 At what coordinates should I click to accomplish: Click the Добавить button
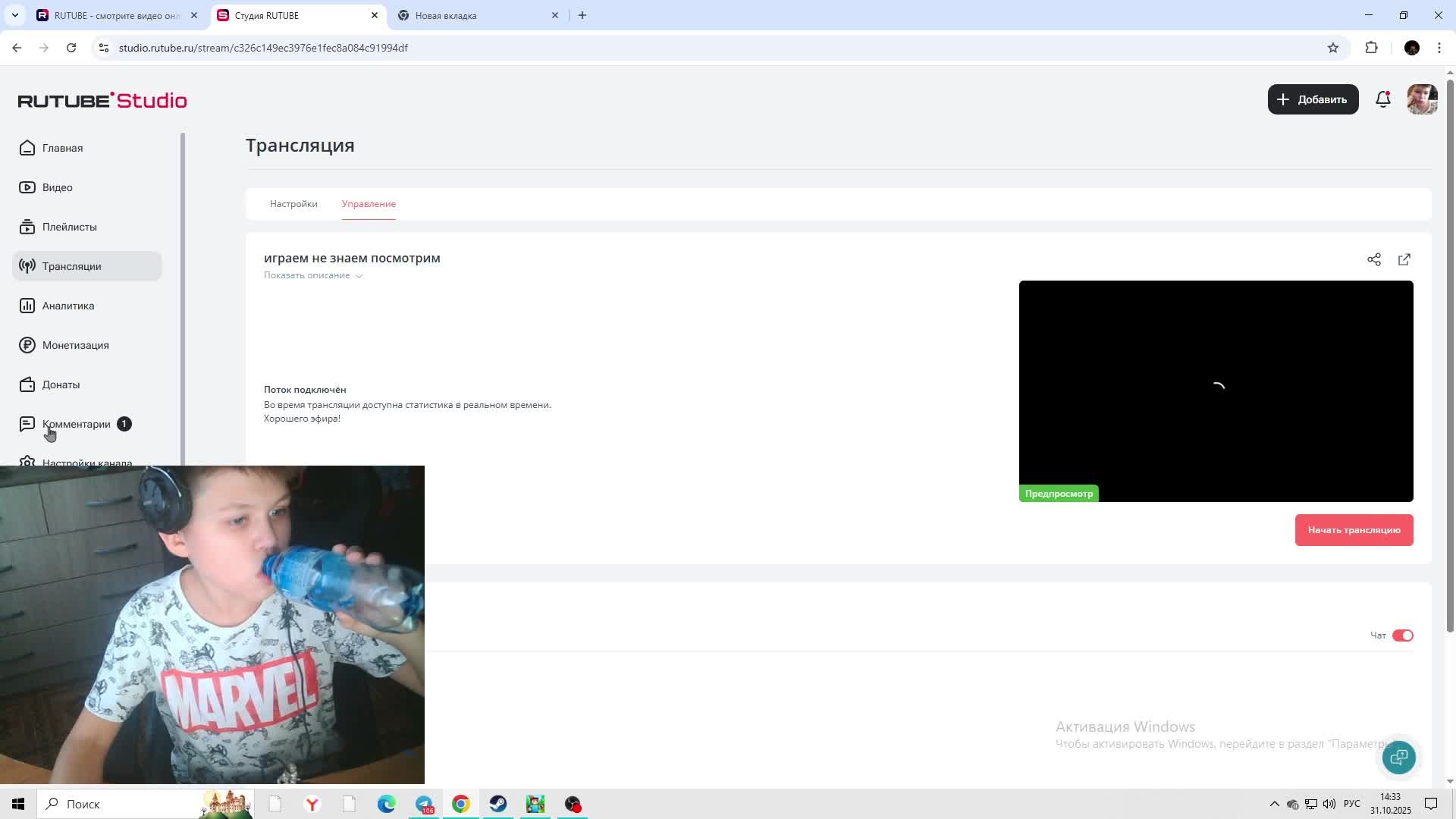1313,99
